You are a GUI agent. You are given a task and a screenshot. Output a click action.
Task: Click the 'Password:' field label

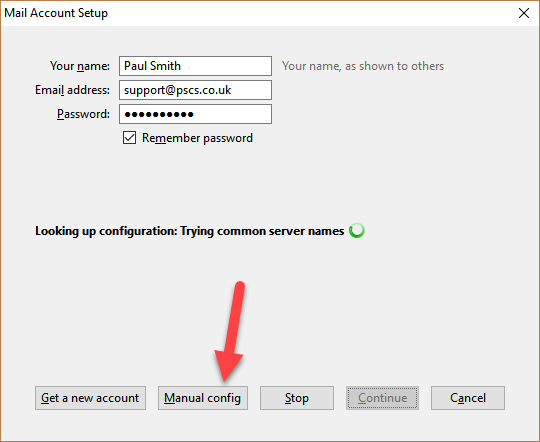pos(83,114)
